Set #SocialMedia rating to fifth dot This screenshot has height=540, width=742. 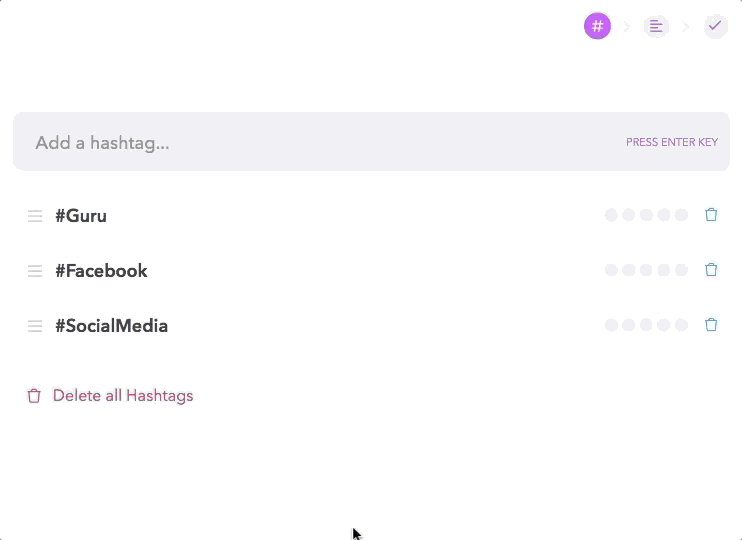tap(681, 325)
